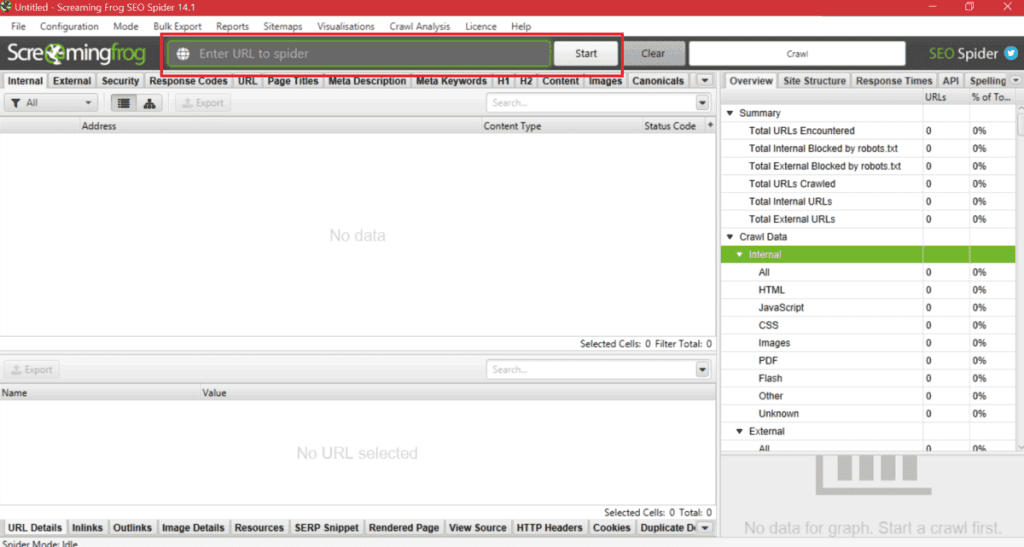Viewport: 1024px width, 547px height.
Task: Open the Response Times tab
Action: [x=893, y=81]
